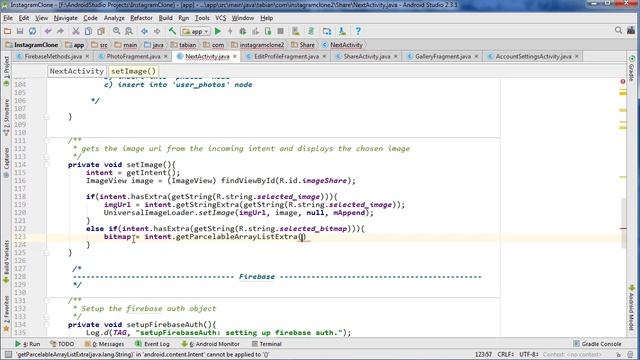This screenshot has height=360, width=640.
Task: Switch to the ShareActivity.java tab
Action: 367,56
